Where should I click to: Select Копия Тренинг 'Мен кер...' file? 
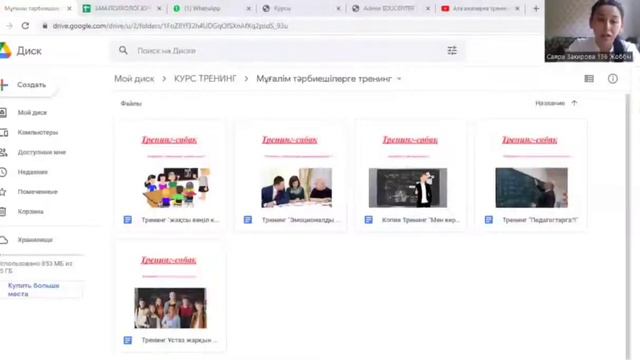[x=411, y=176]
